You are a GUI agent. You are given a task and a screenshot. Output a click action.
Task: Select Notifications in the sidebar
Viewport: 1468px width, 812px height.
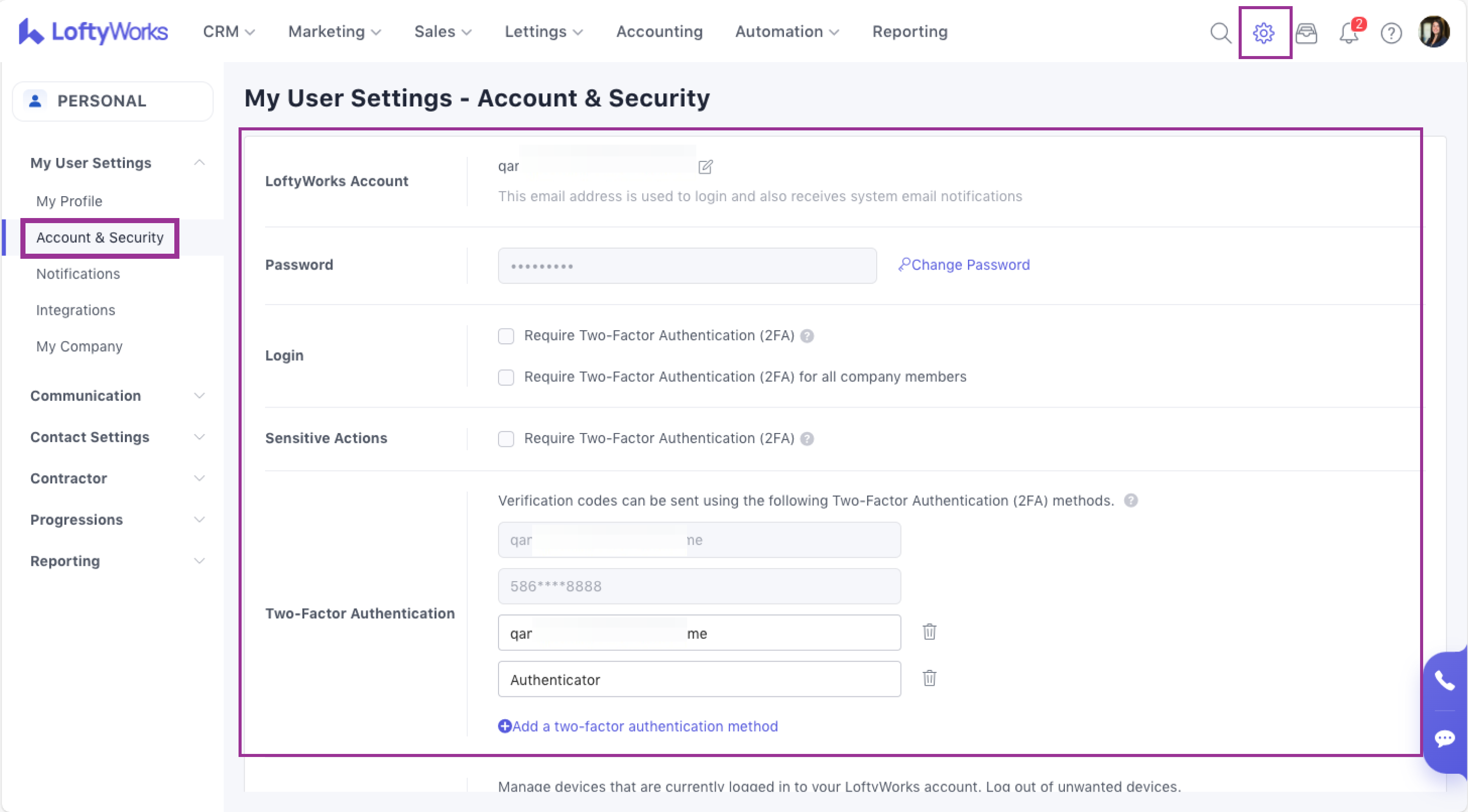[x=78, y=274]
